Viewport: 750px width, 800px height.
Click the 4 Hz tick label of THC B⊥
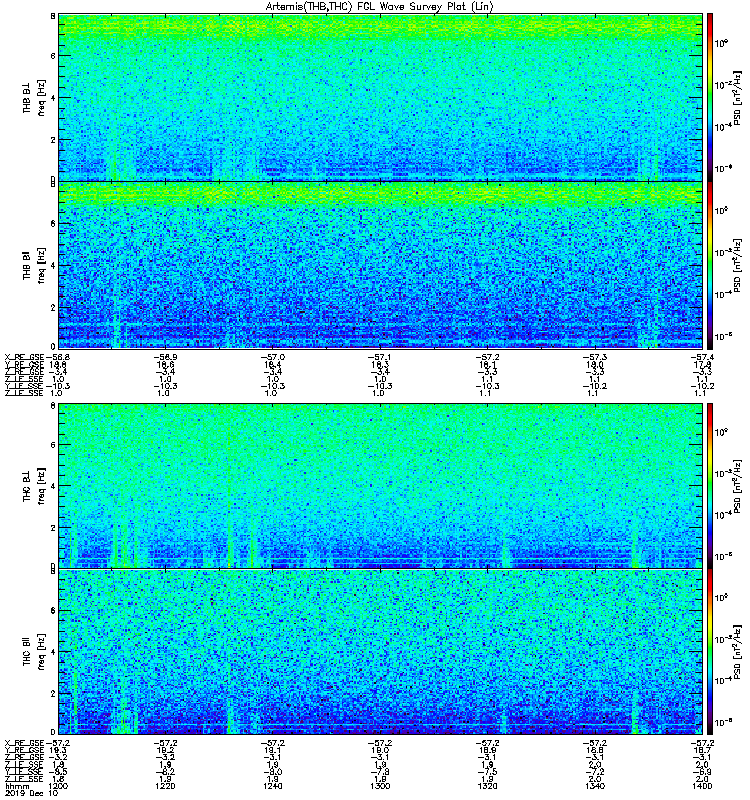pos(53,486)
